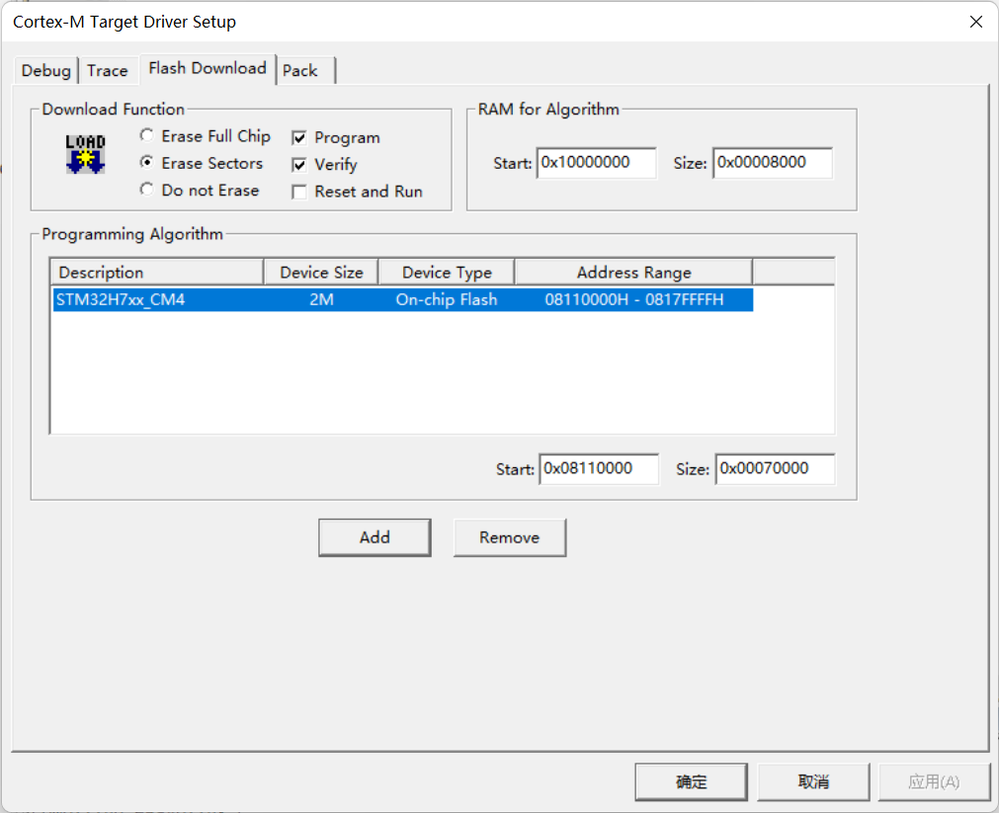Screen dimensions: 999x813
Task: Edit Programming Algorithm Start 0x08110000 field
Action: coord(599,469)
